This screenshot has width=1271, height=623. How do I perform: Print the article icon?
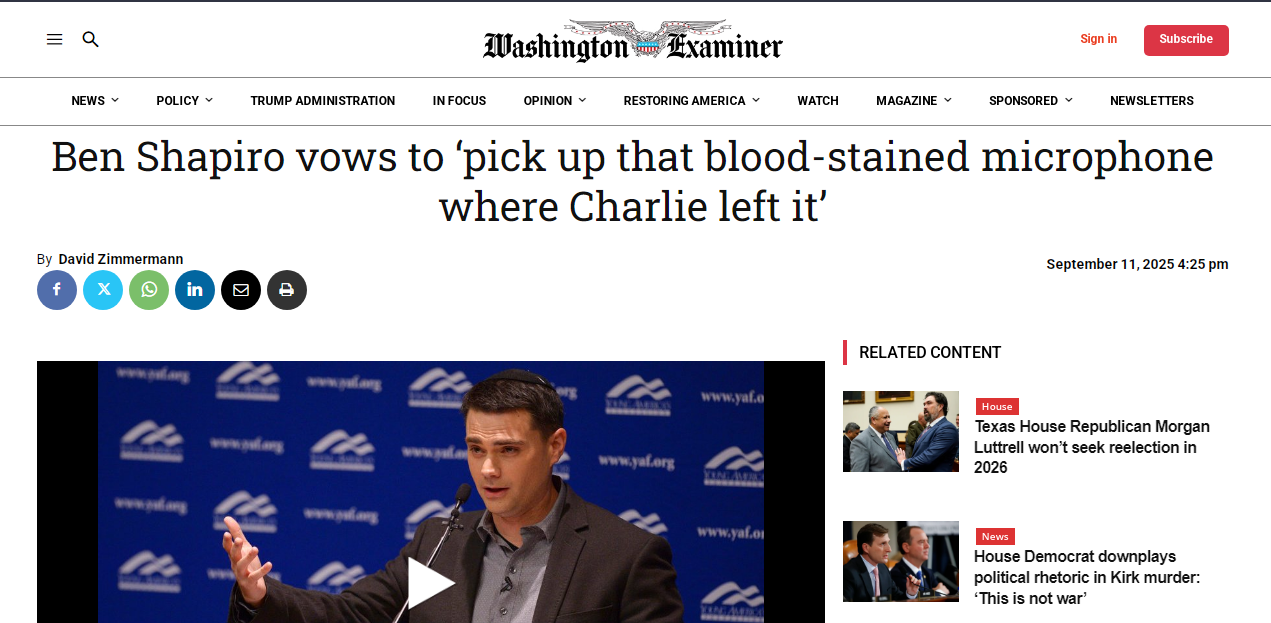pyautogui.click(x=287, y=290)
